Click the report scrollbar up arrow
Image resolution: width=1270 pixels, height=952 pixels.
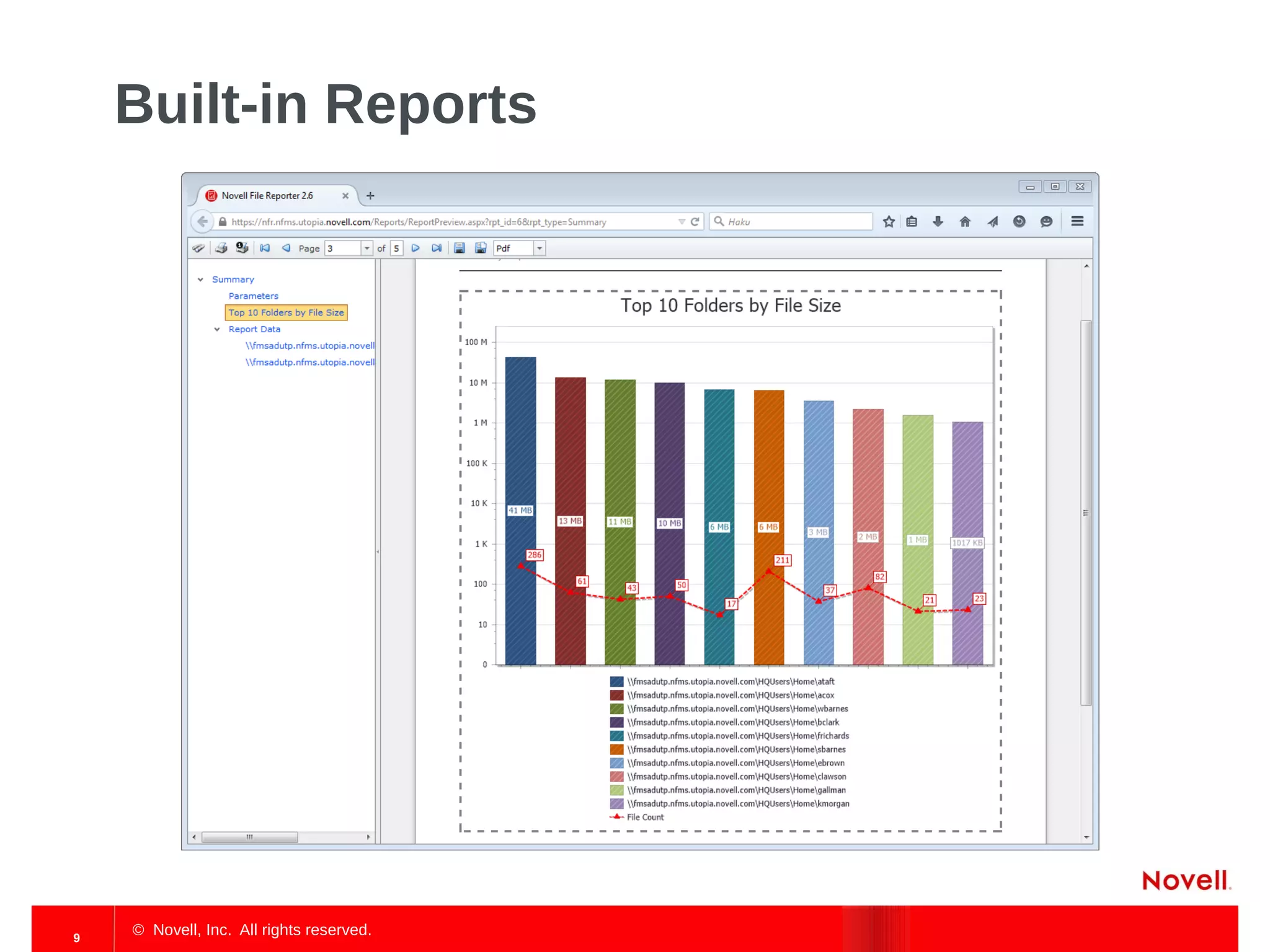1086,266
